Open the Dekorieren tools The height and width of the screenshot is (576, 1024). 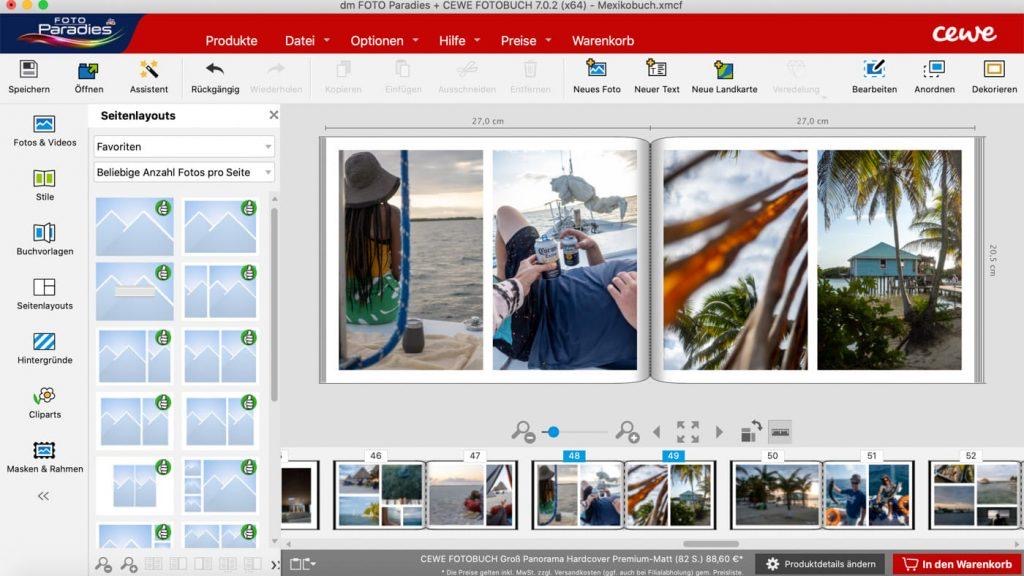coord(994,76)
